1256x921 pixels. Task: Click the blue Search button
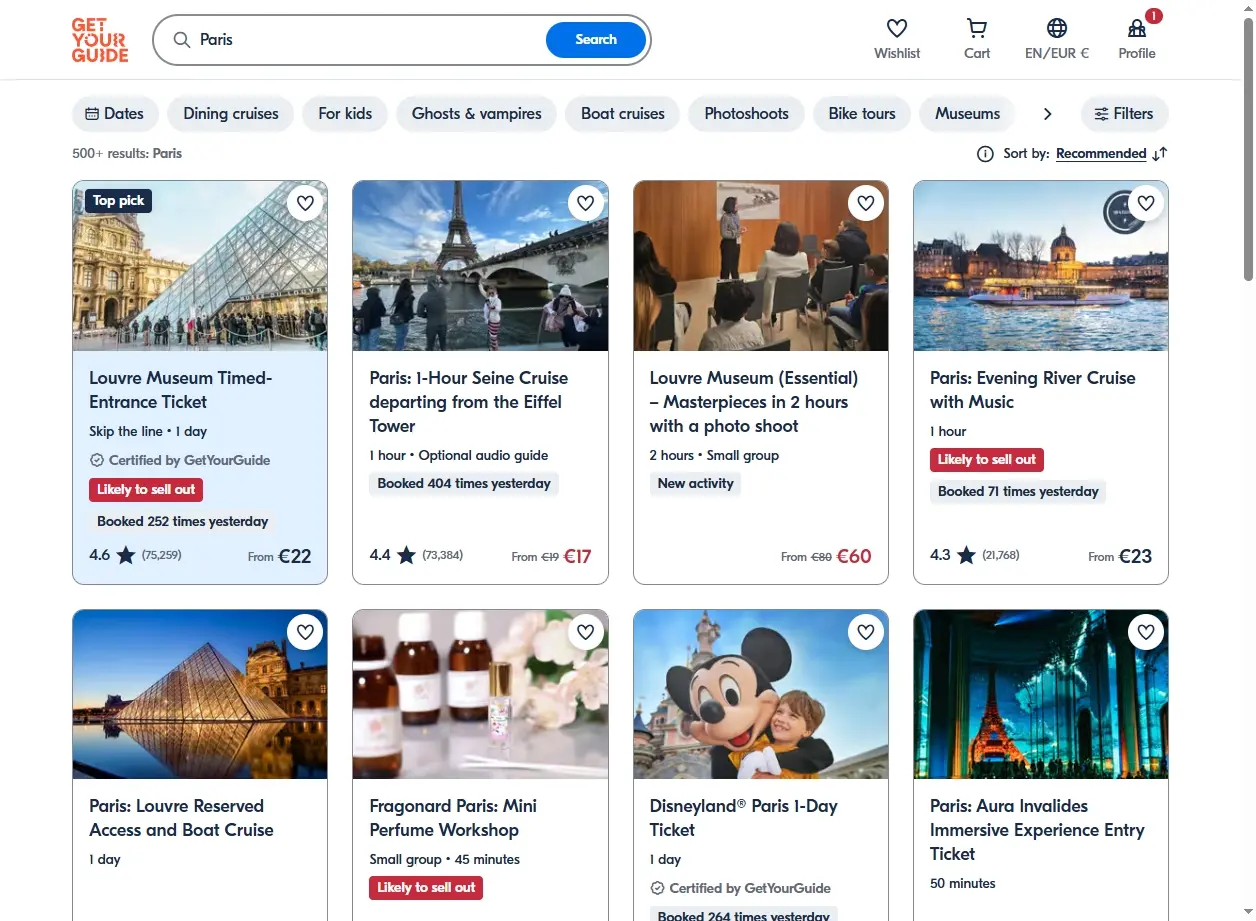[x=596, y=40]
